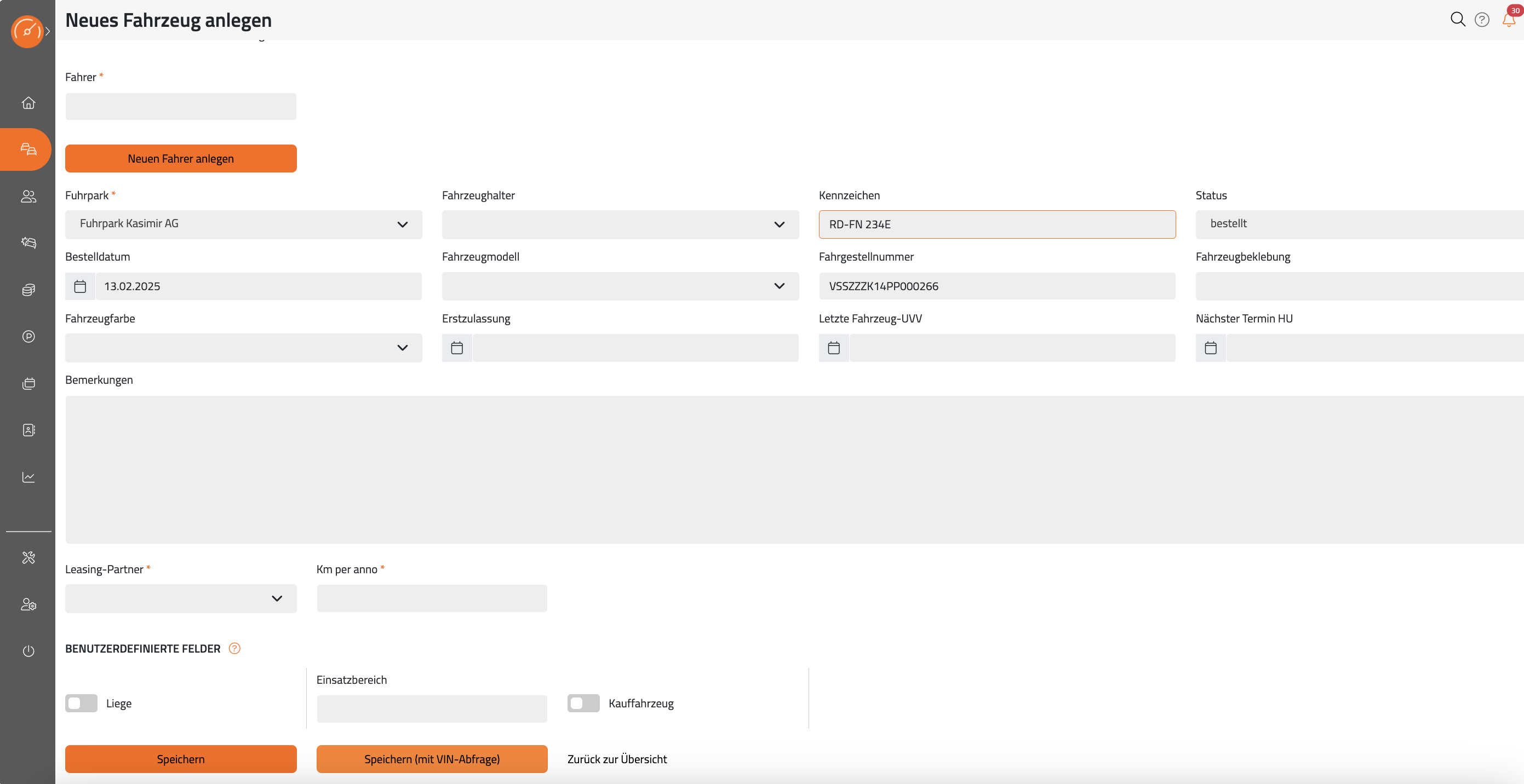
Task: Focus the Fahrgestellnummer field
Action: tap(997, 286)
